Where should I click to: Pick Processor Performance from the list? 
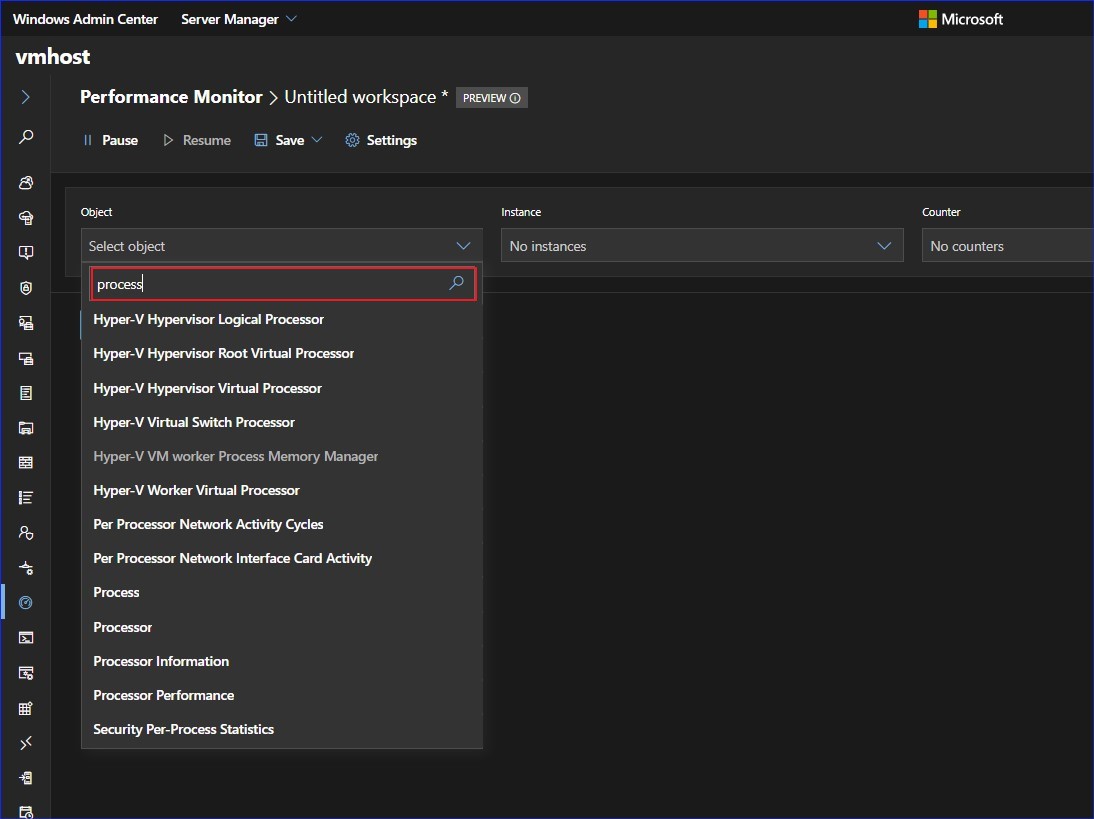(282, 696)
